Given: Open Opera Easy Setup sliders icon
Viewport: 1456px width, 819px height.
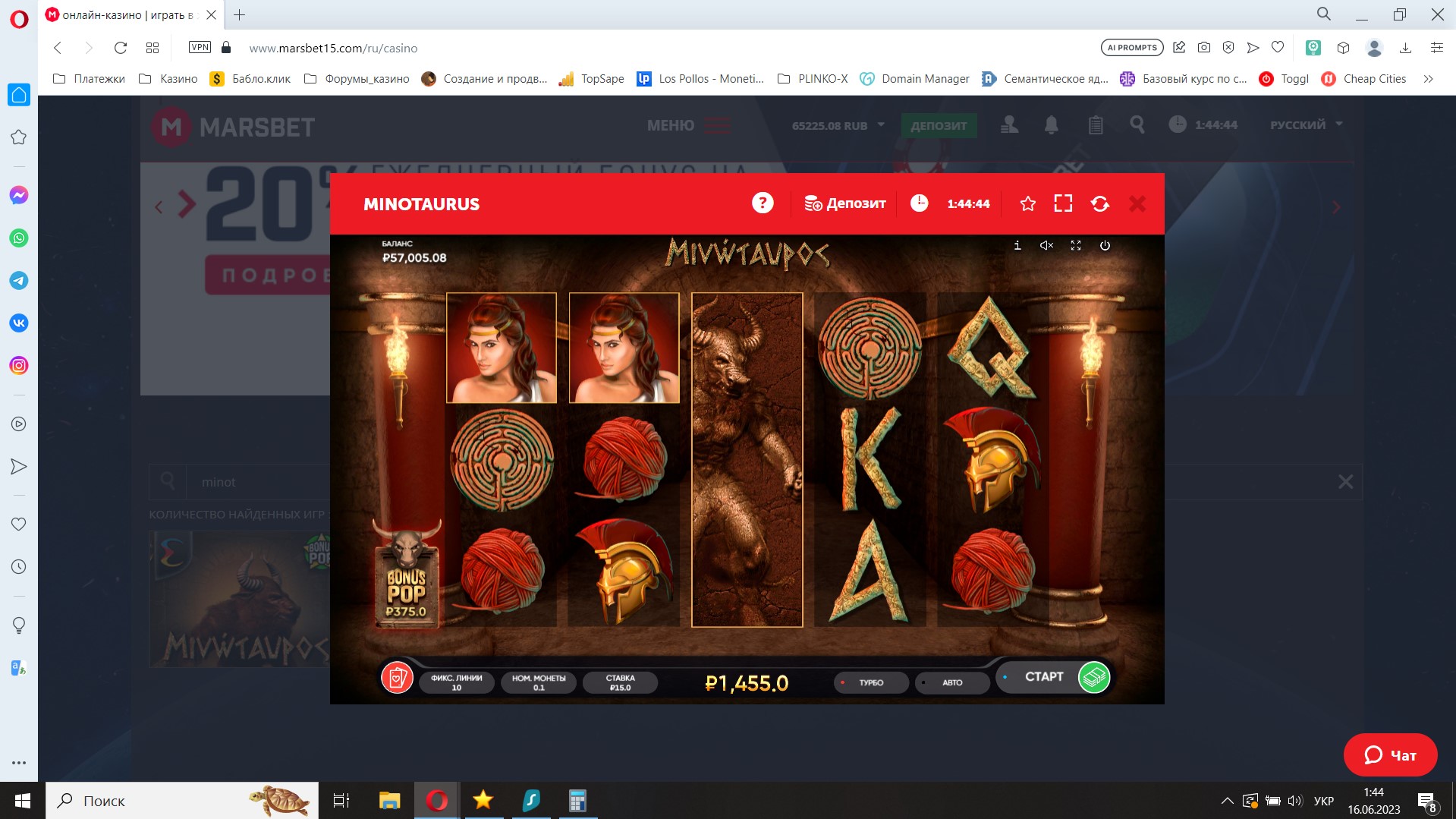Looking at the screenshot, I should pos(1436,47).
